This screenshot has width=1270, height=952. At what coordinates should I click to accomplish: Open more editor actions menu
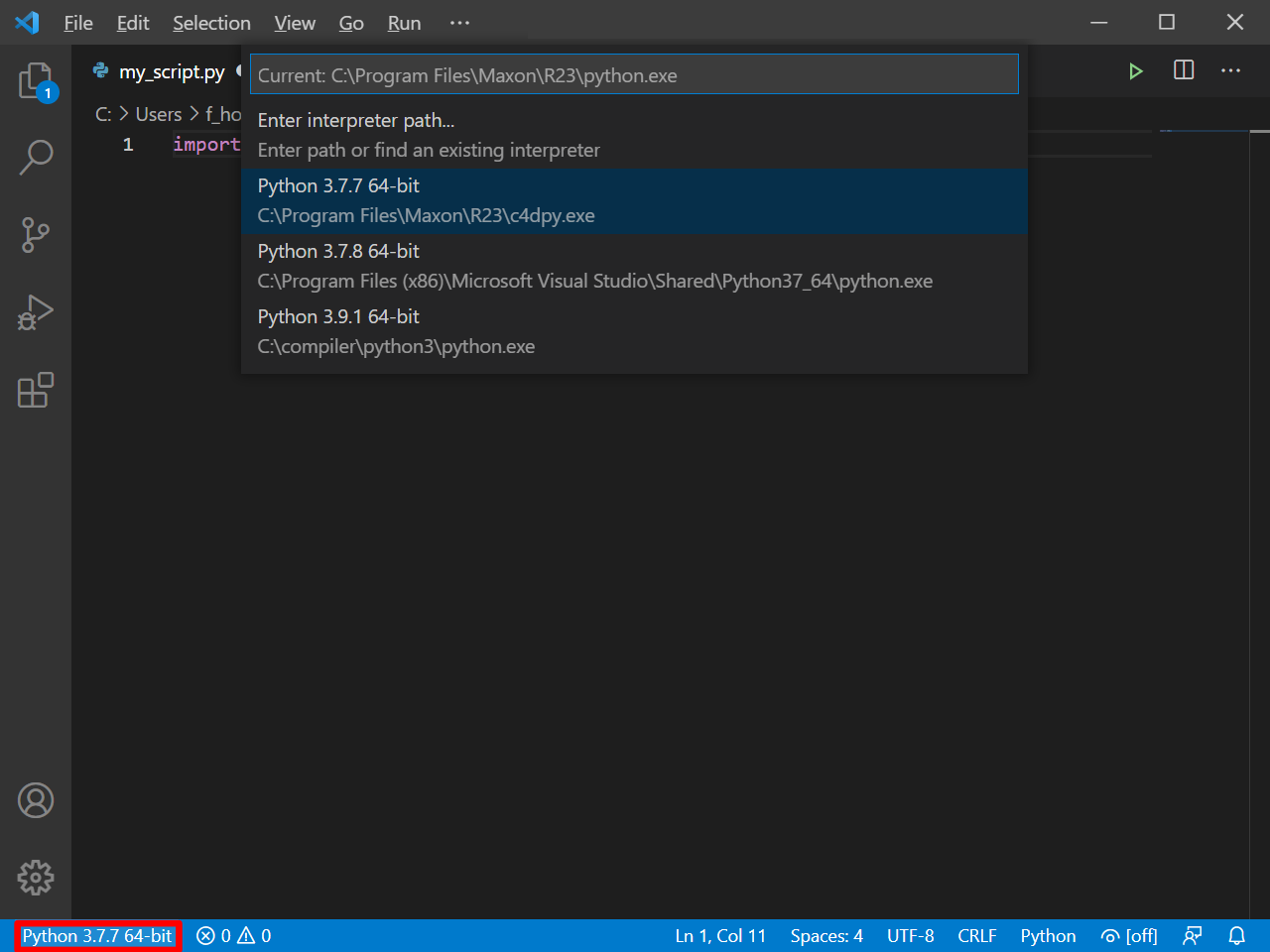point(1230,70)
